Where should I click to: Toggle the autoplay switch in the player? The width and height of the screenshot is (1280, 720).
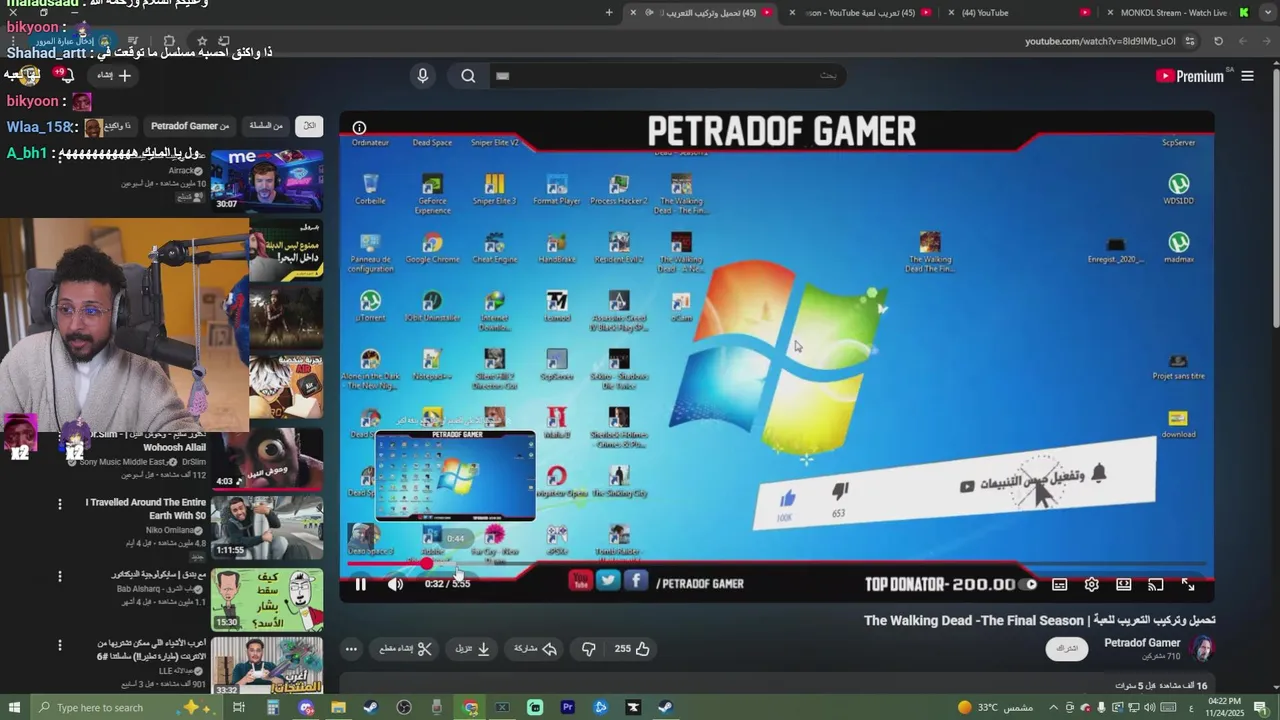pos(1027,584)
